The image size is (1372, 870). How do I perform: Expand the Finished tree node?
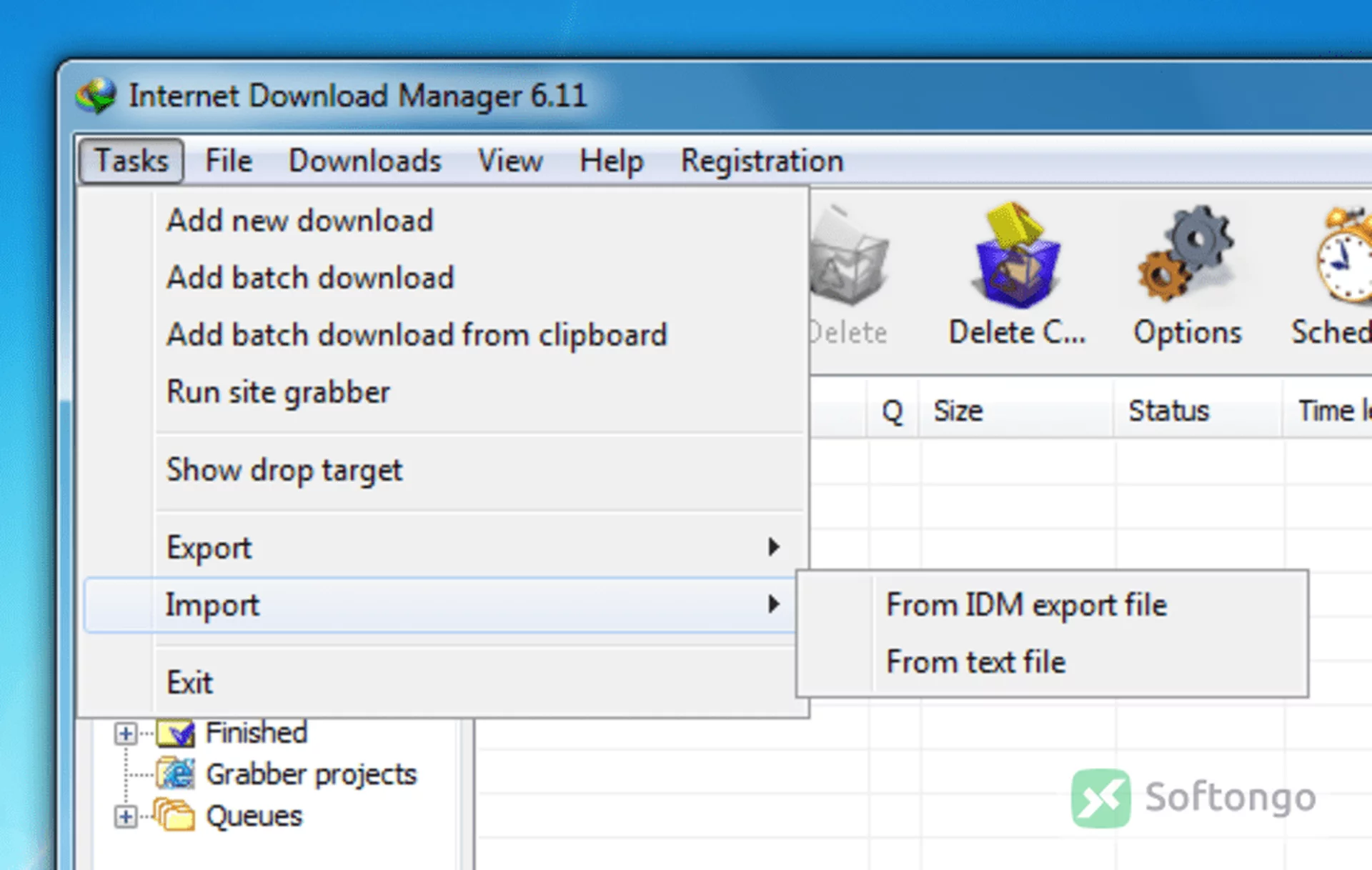tap(126, 733)
